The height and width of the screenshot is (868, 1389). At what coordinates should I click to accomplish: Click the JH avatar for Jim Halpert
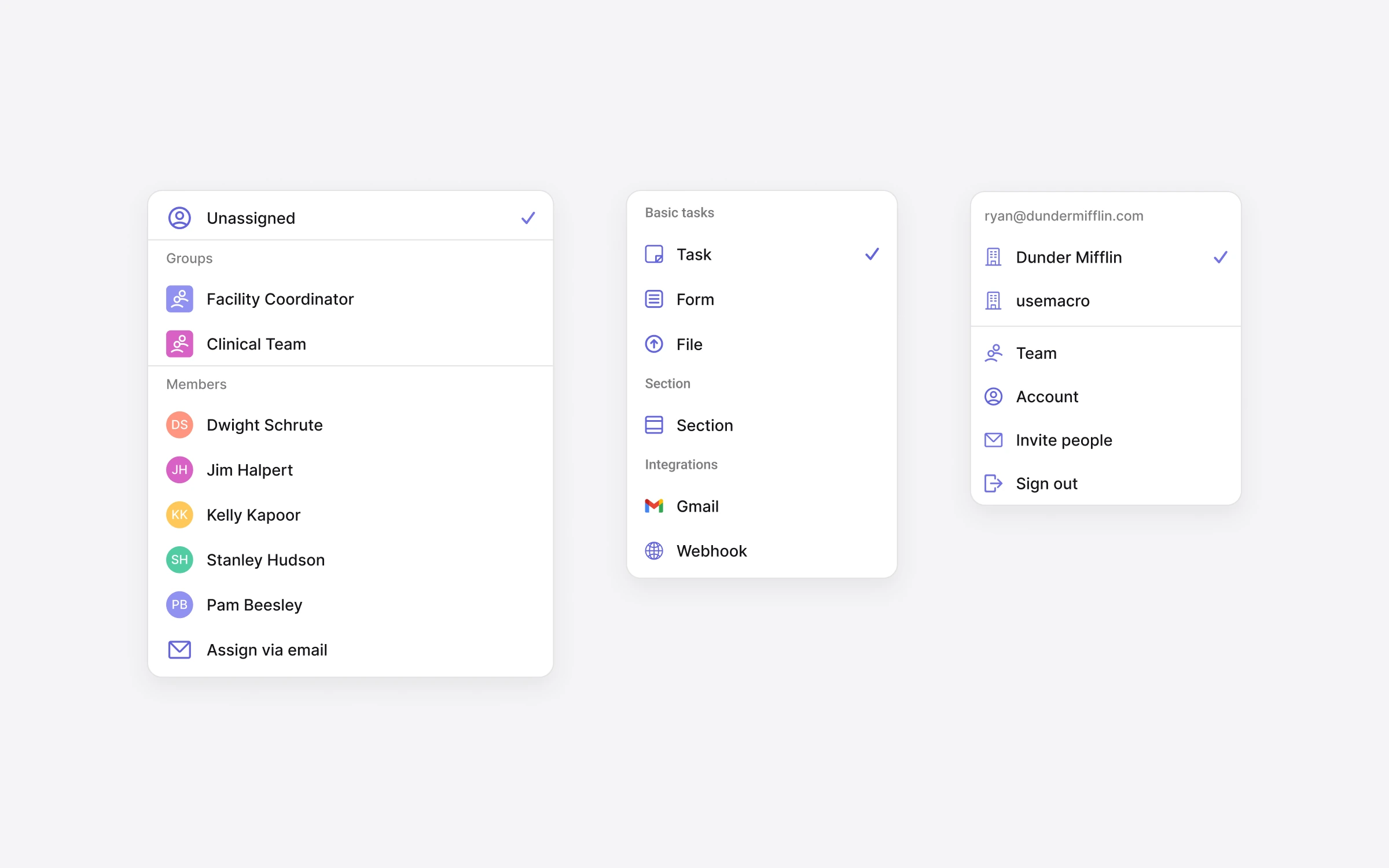pos(179,470)
